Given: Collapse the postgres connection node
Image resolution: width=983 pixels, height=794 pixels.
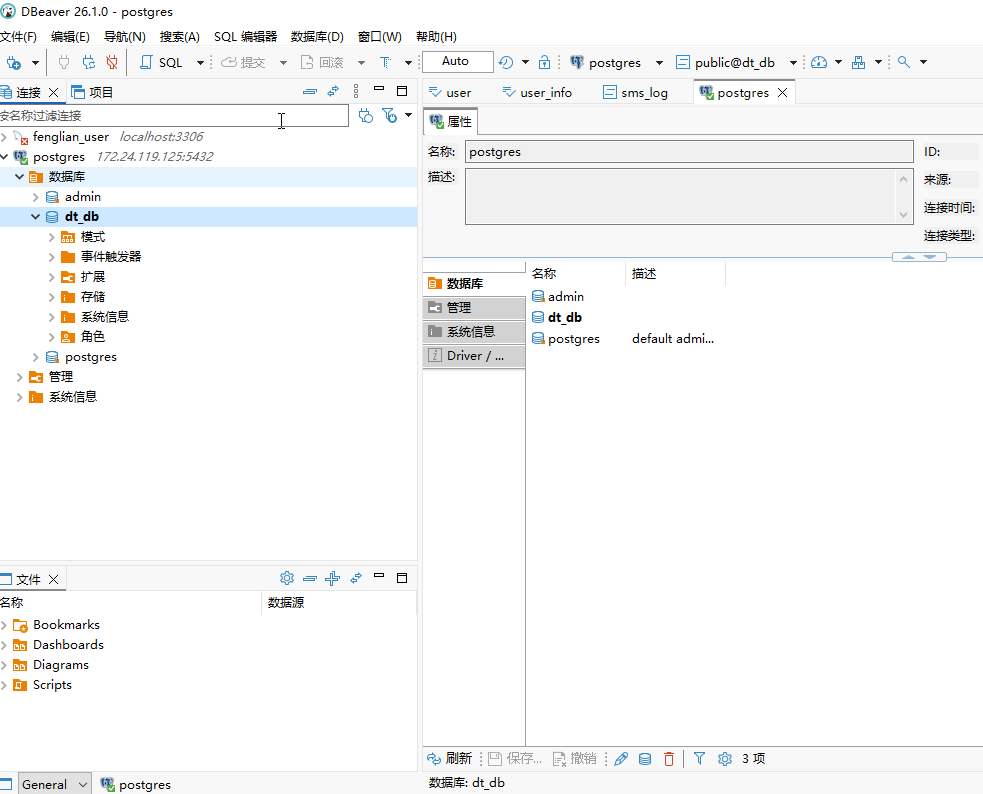Looking at the screenshot, I should [x=4, y=157].
